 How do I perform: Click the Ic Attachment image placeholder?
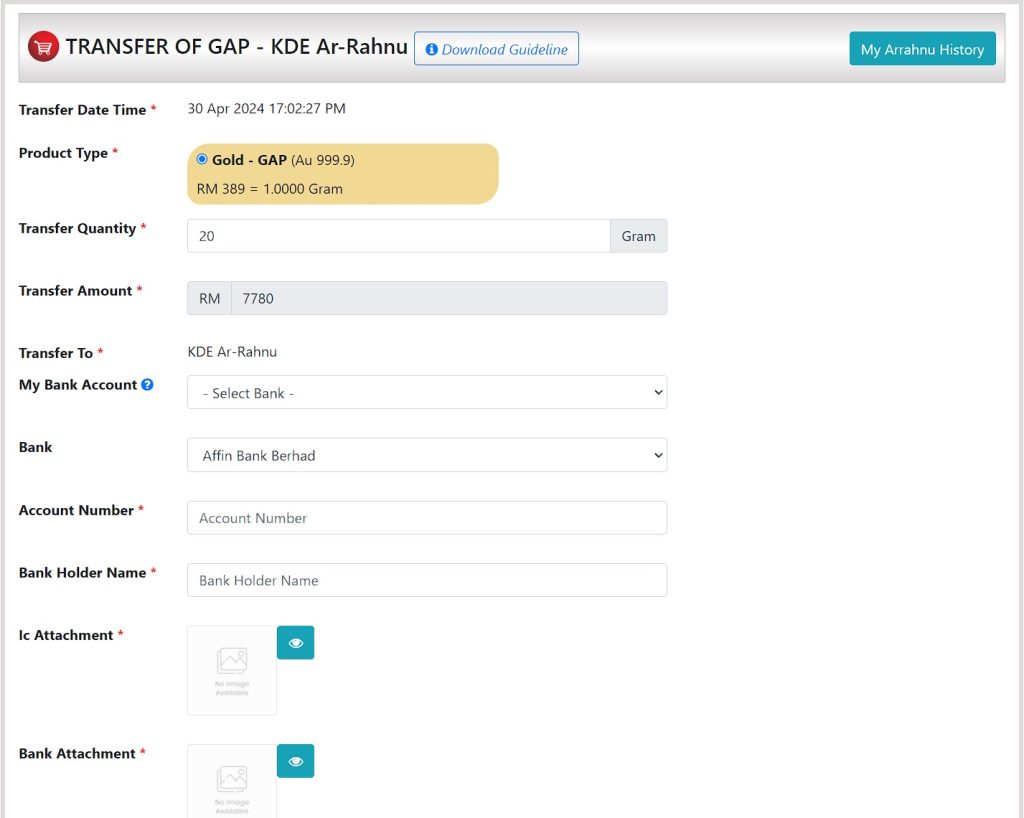[232, 670]
